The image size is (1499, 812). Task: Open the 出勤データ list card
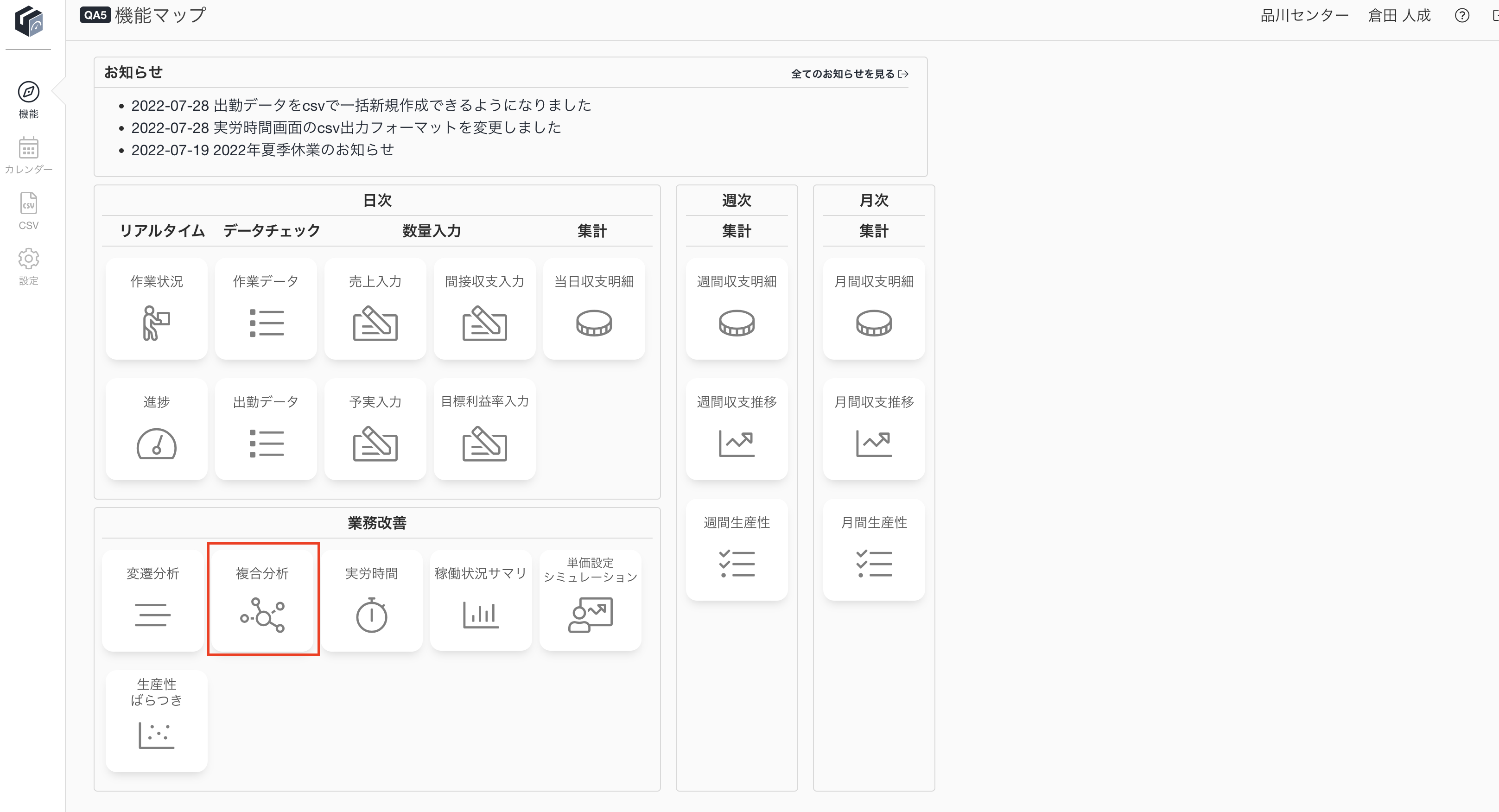click(266, 429)
